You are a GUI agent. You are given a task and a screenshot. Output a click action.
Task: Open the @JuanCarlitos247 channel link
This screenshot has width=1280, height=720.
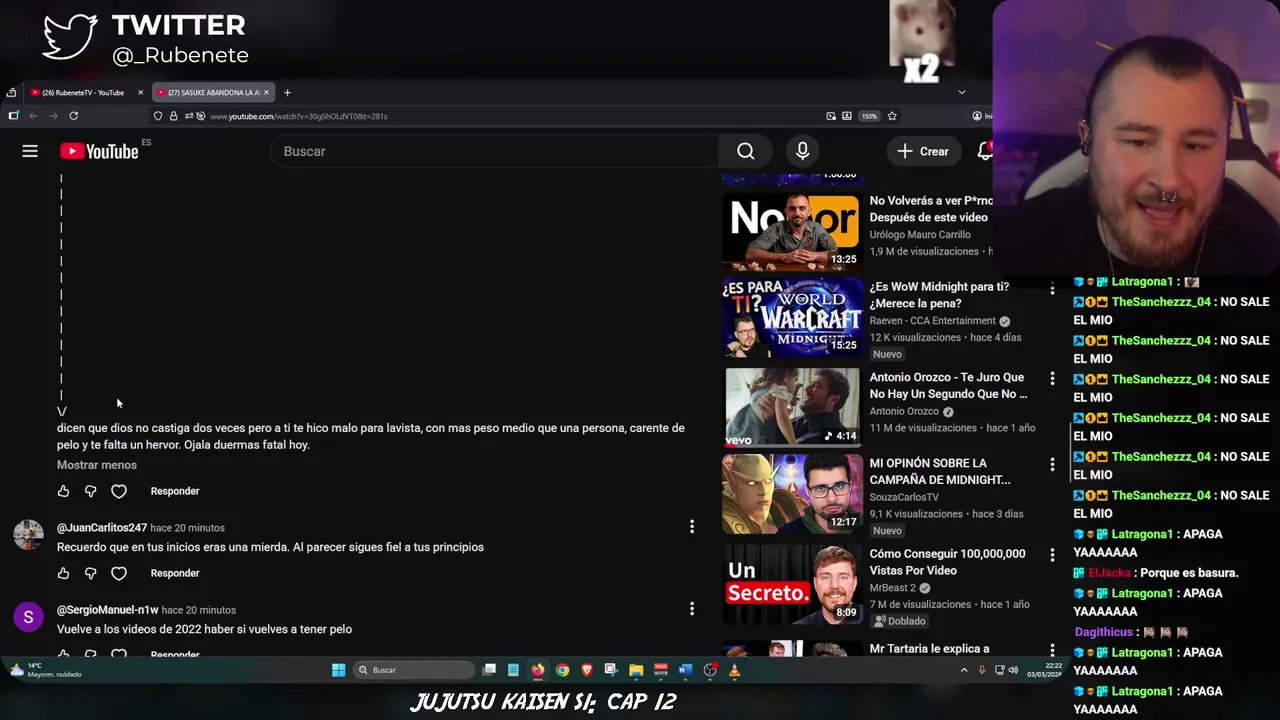[x=102, y=528]
